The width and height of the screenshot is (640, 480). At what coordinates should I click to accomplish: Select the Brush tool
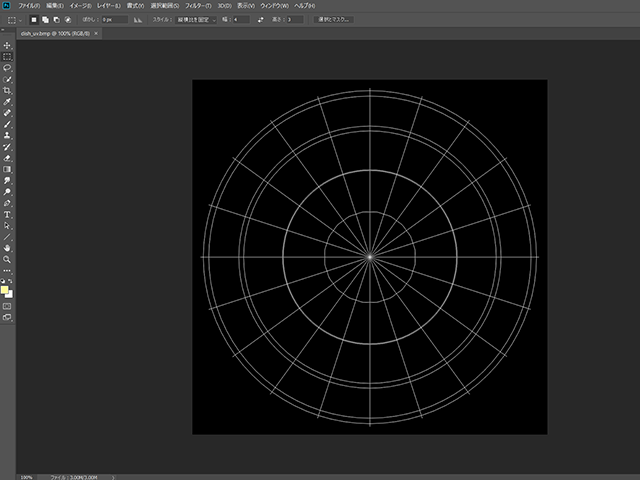click(7, 124)
